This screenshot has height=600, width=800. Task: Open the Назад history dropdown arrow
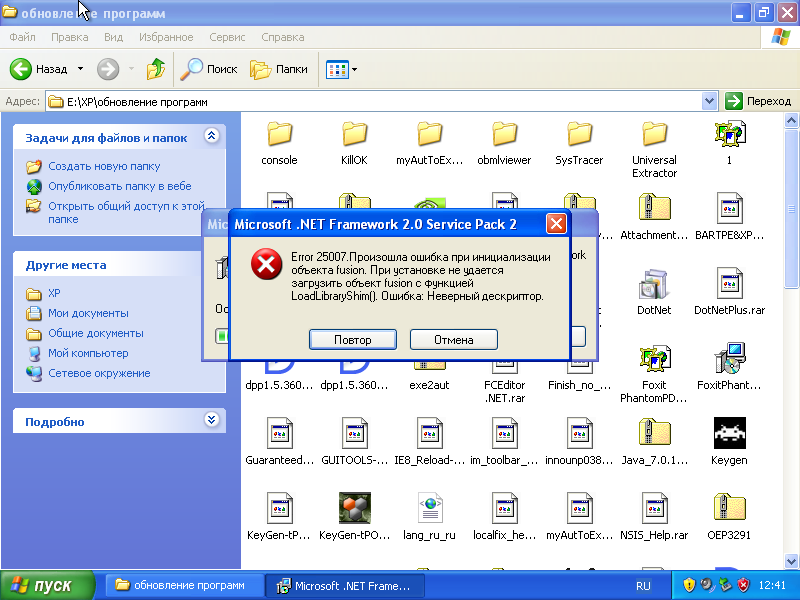click(81, 69)
